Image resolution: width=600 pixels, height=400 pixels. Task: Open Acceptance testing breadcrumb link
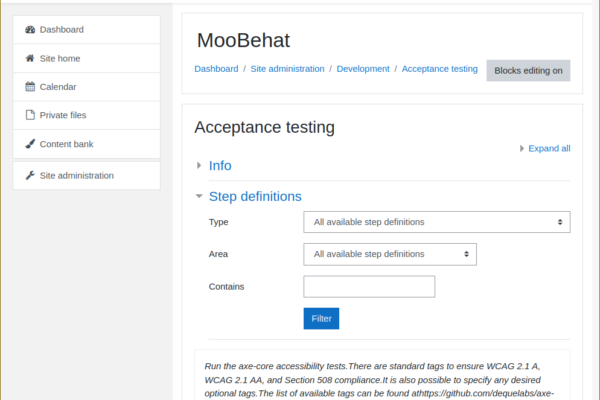tap(439, 69)
